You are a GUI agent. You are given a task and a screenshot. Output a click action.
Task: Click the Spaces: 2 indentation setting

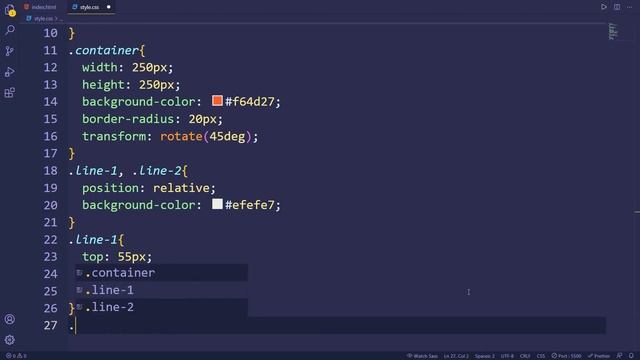[x=484, y=356]
